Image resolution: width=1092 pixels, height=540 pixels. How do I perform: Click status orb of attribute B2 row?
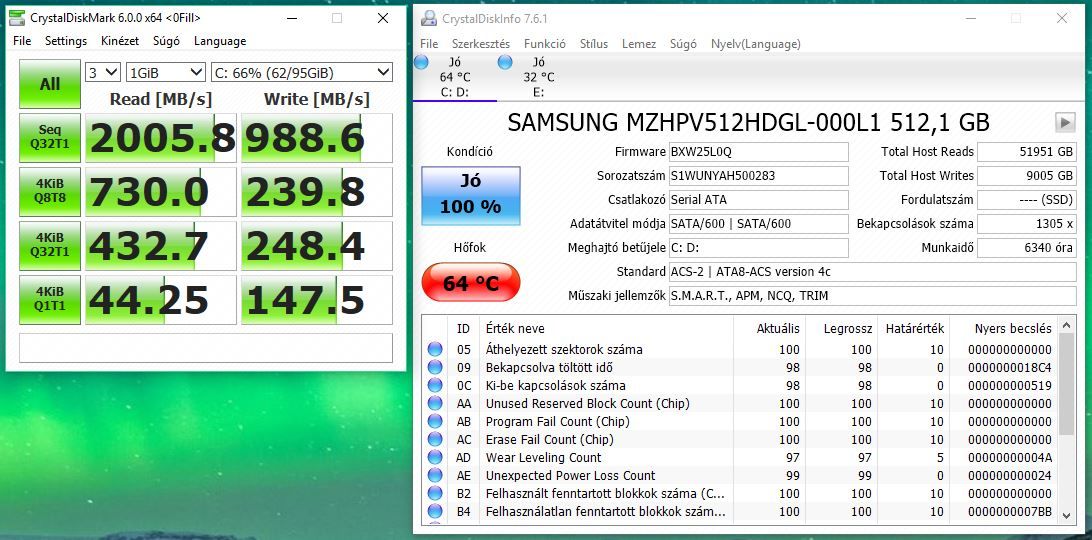point(435,493)
